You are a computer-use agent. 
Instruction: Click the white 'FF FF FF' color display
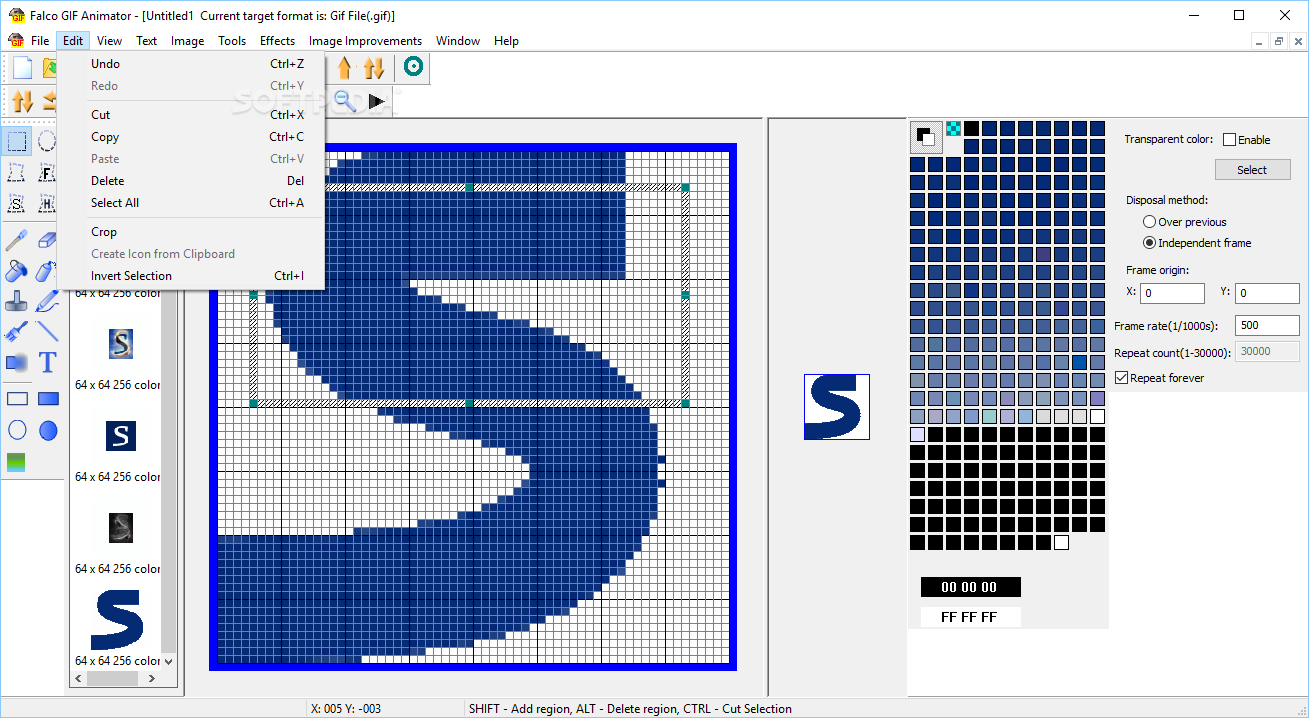970,617
